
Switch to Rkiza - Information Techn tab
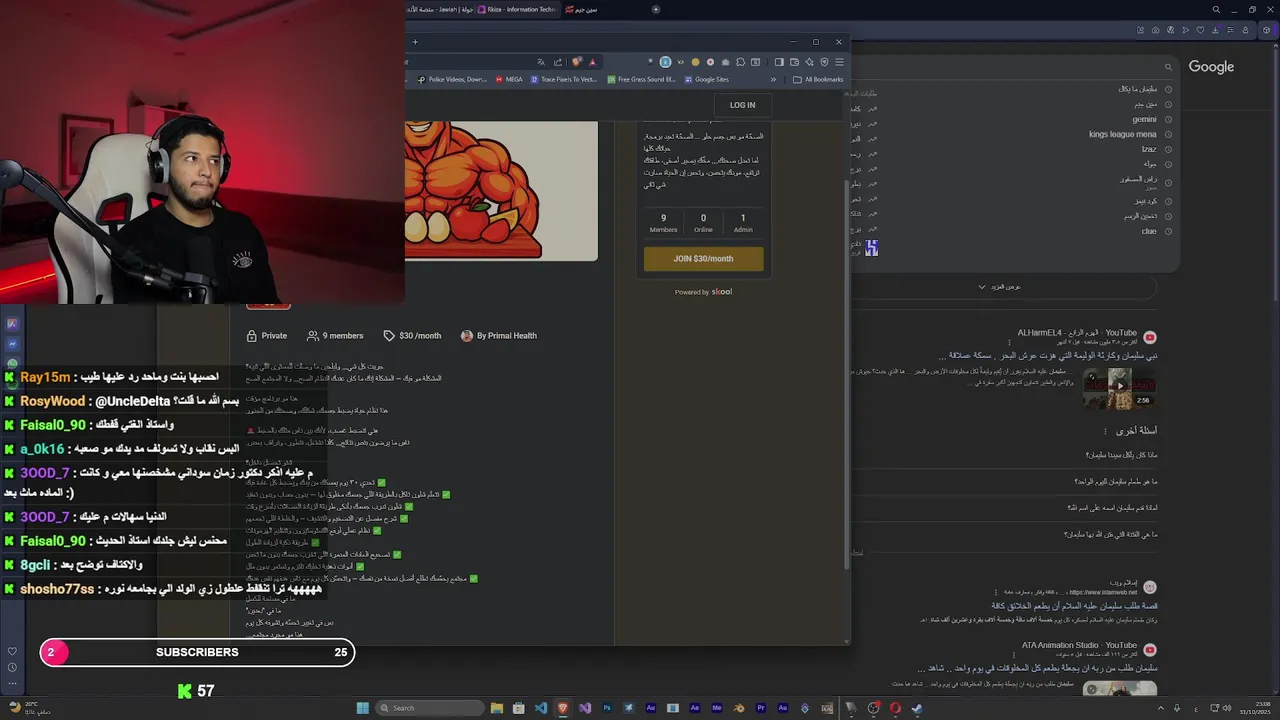(520, 9)
